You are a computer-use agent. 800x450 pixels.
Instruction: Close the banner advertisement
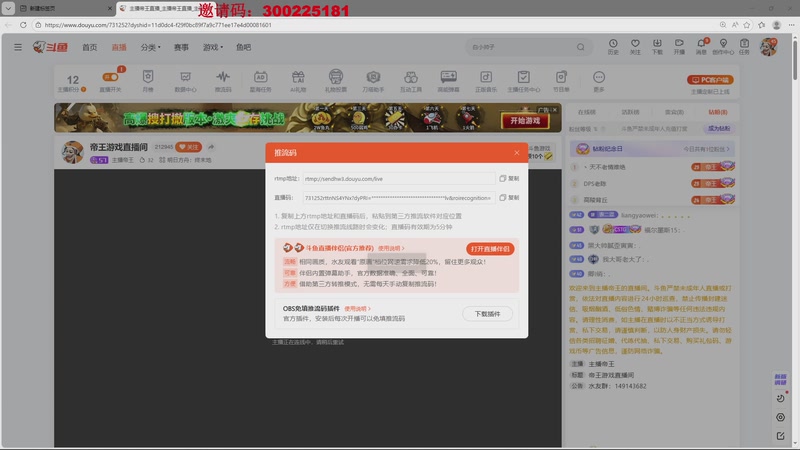(555, 110)
